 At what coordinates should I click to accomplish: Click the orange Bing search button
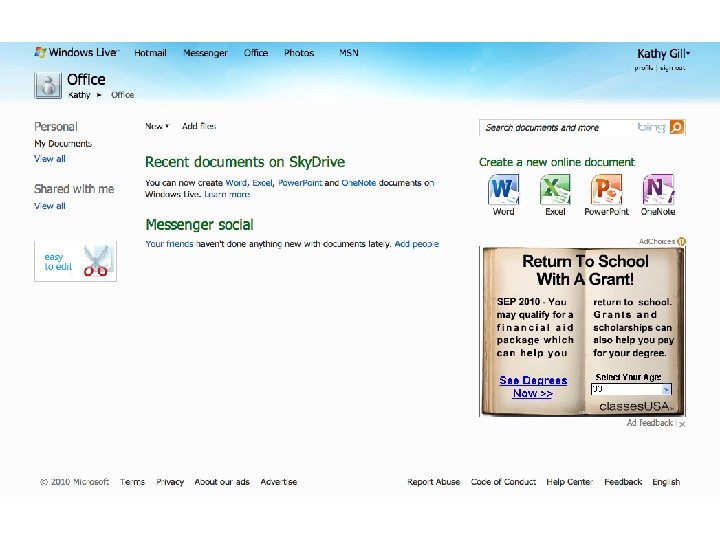pos(677,127)
